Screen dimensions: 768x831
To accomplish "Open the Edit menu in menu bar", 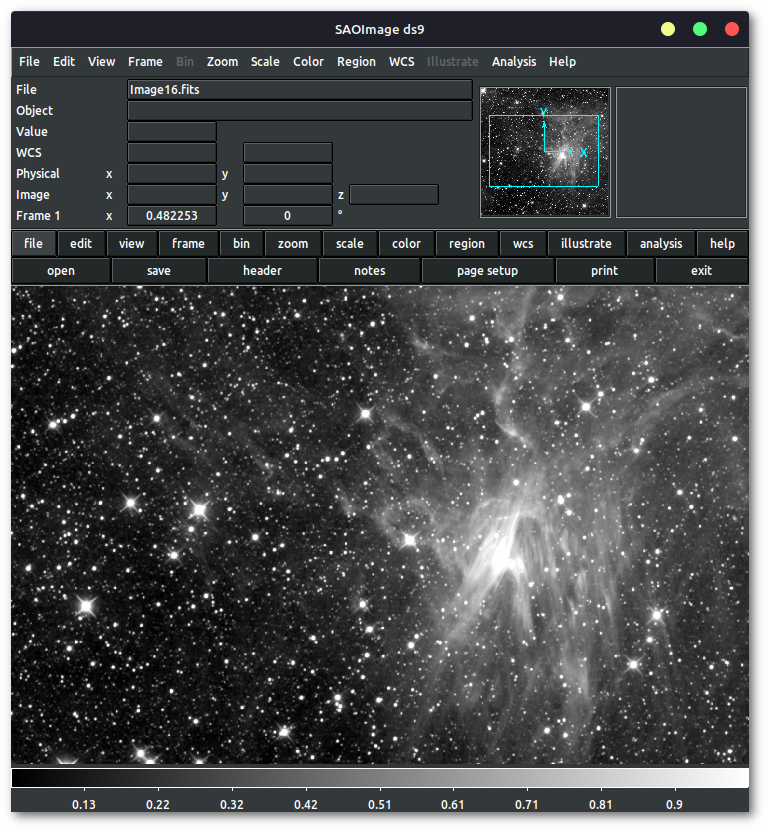I will click(64, 61).
